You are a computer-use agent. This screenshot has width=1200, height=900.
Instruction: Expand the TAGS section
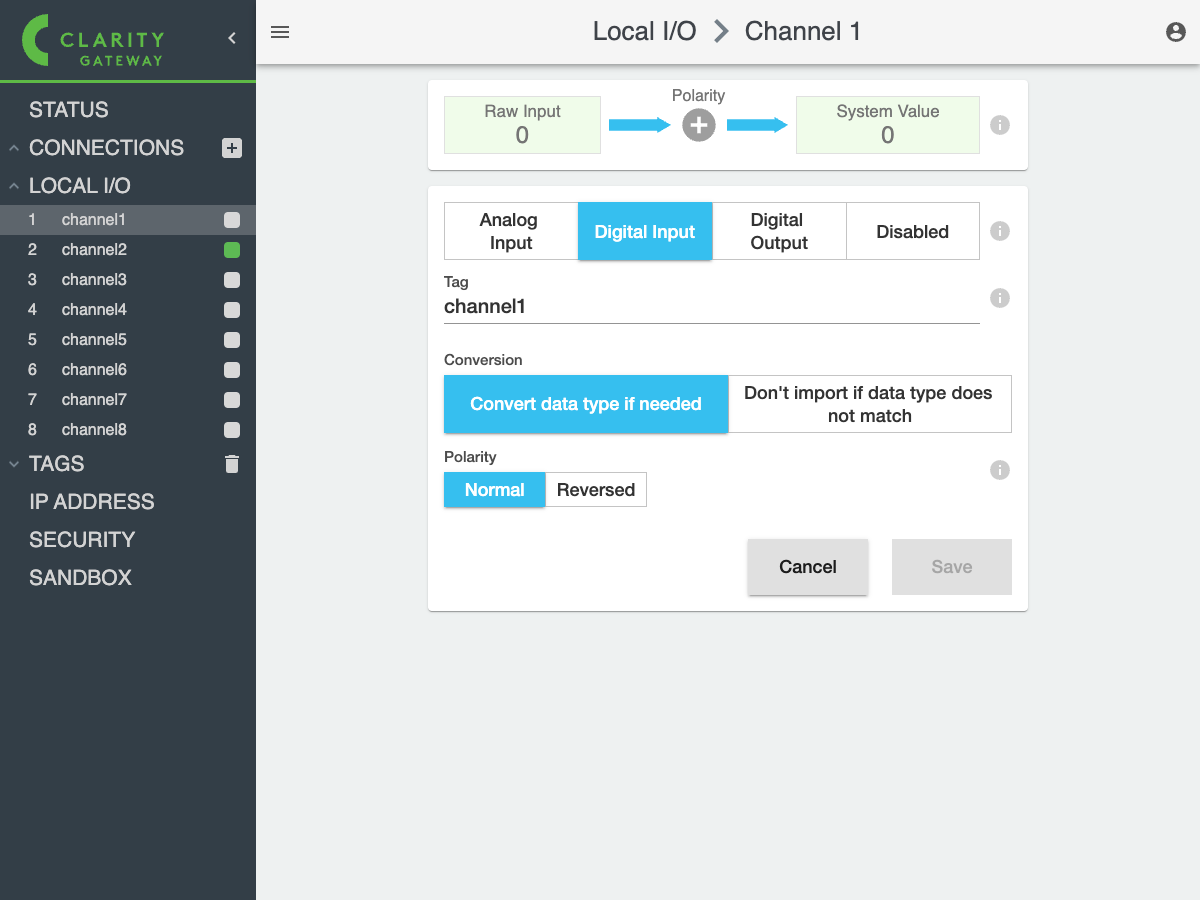[14, 464]
